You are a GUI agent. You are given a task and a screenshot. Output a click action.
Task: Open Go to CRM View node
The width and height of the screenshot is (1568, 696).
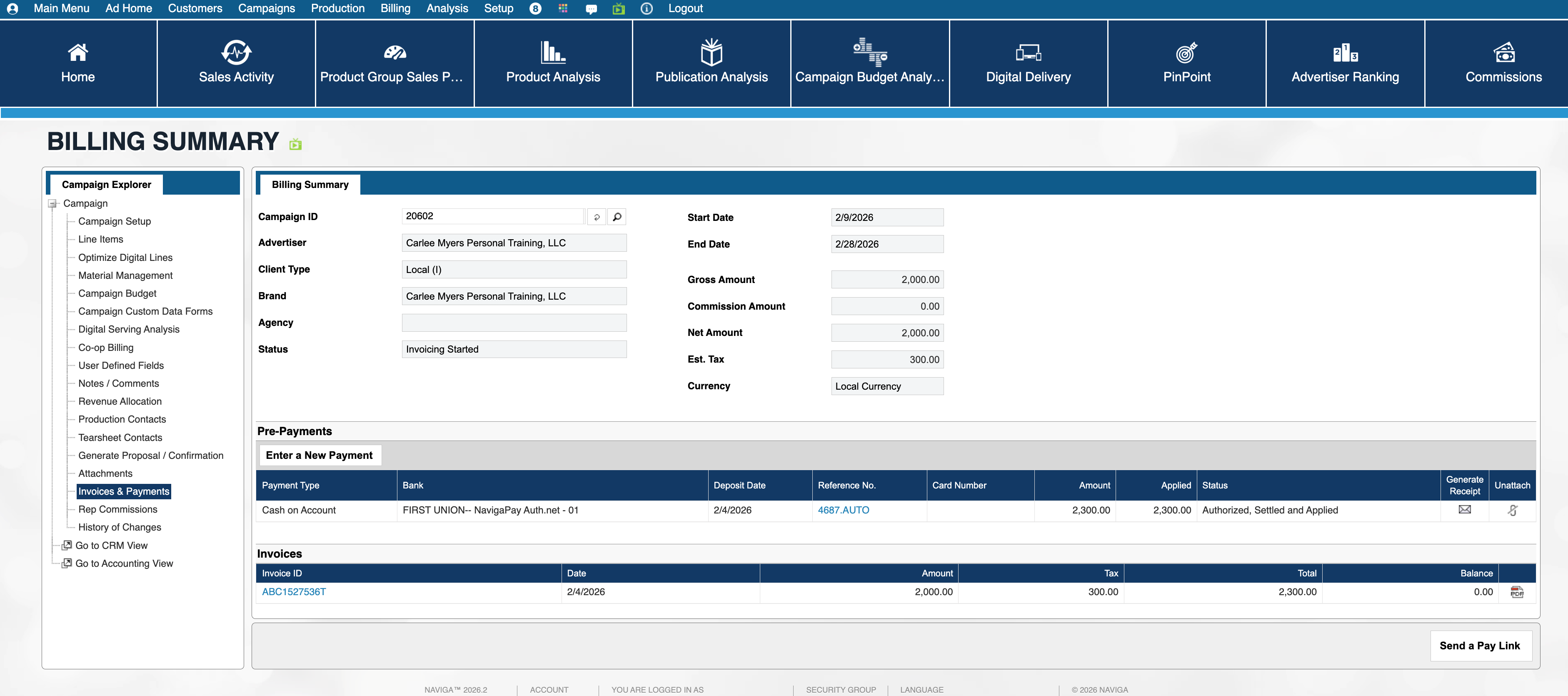tap(111, 546)
